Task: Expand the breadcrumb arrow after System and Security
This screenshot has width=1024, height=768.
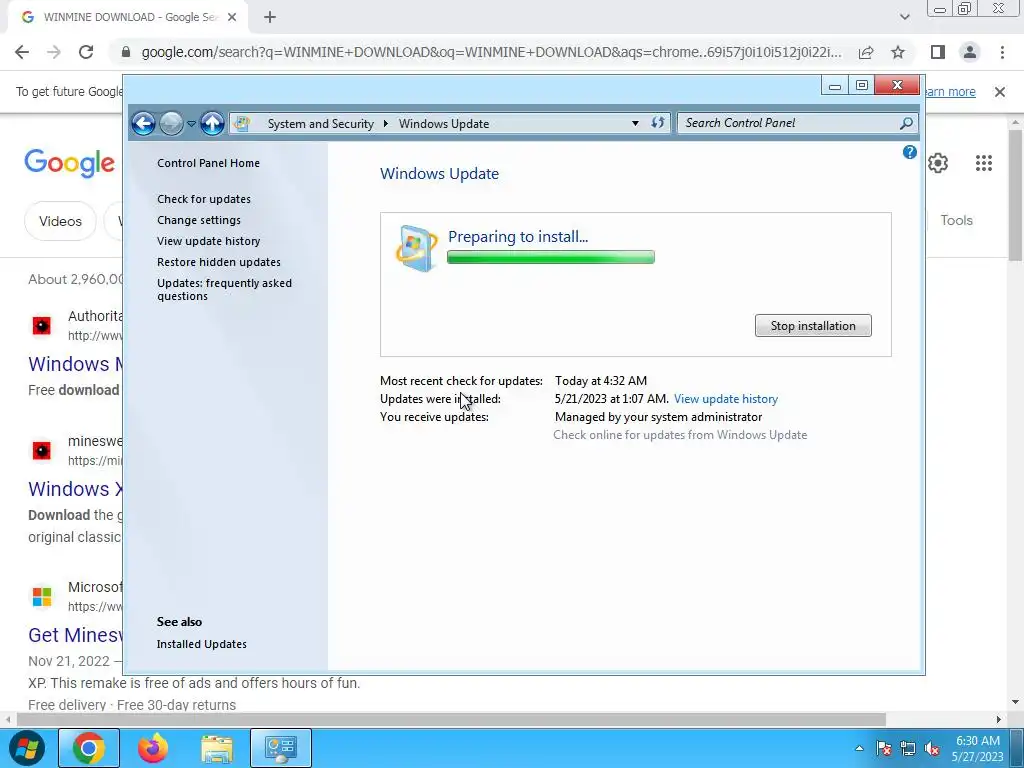Action: tap(386, 123)
